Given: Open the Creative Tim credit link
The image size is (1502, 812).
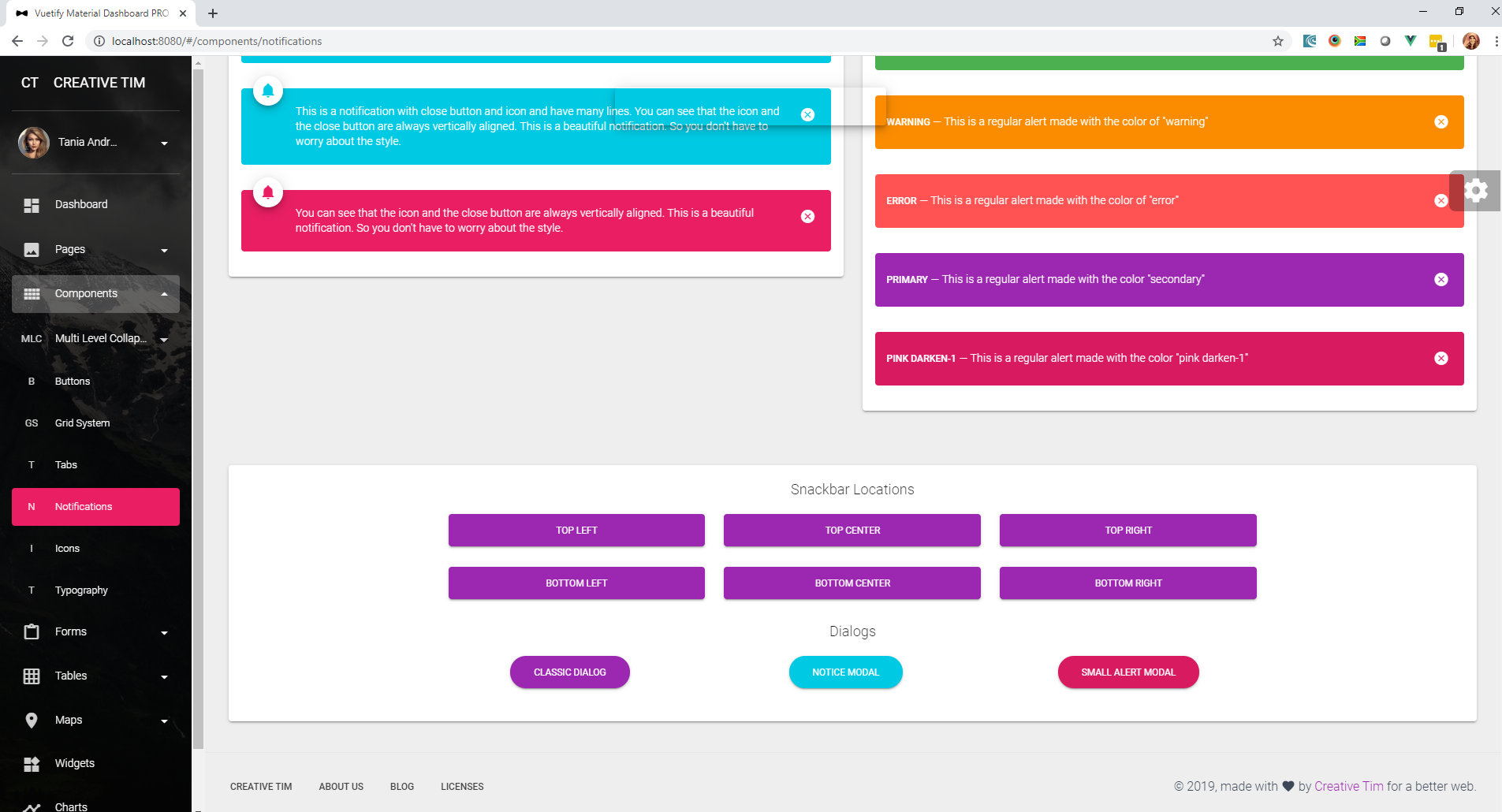Looking at the screenshot, I should [x=1348, y=787].
